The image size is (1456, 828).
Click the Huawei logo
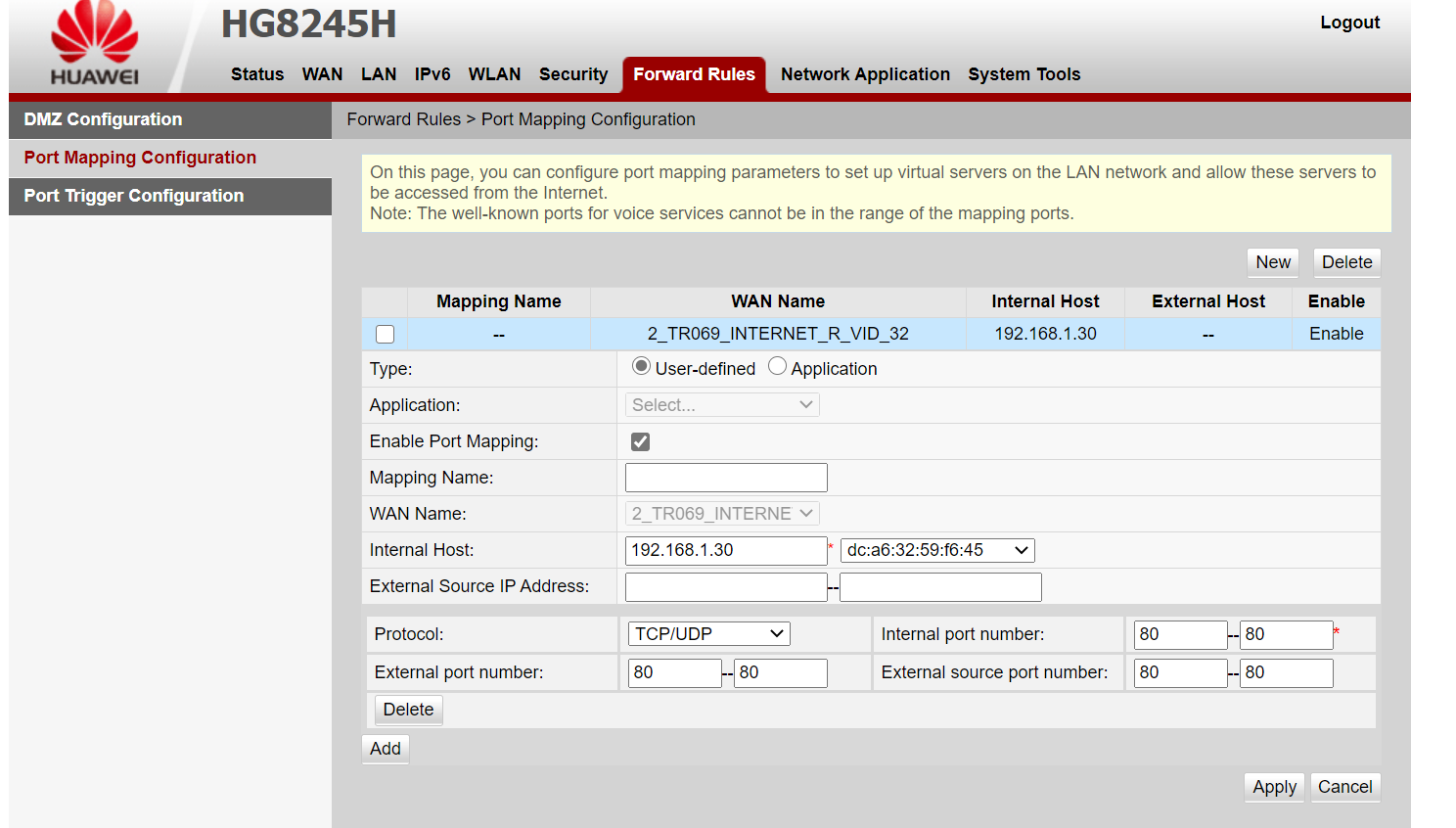(x=95, y=44)
